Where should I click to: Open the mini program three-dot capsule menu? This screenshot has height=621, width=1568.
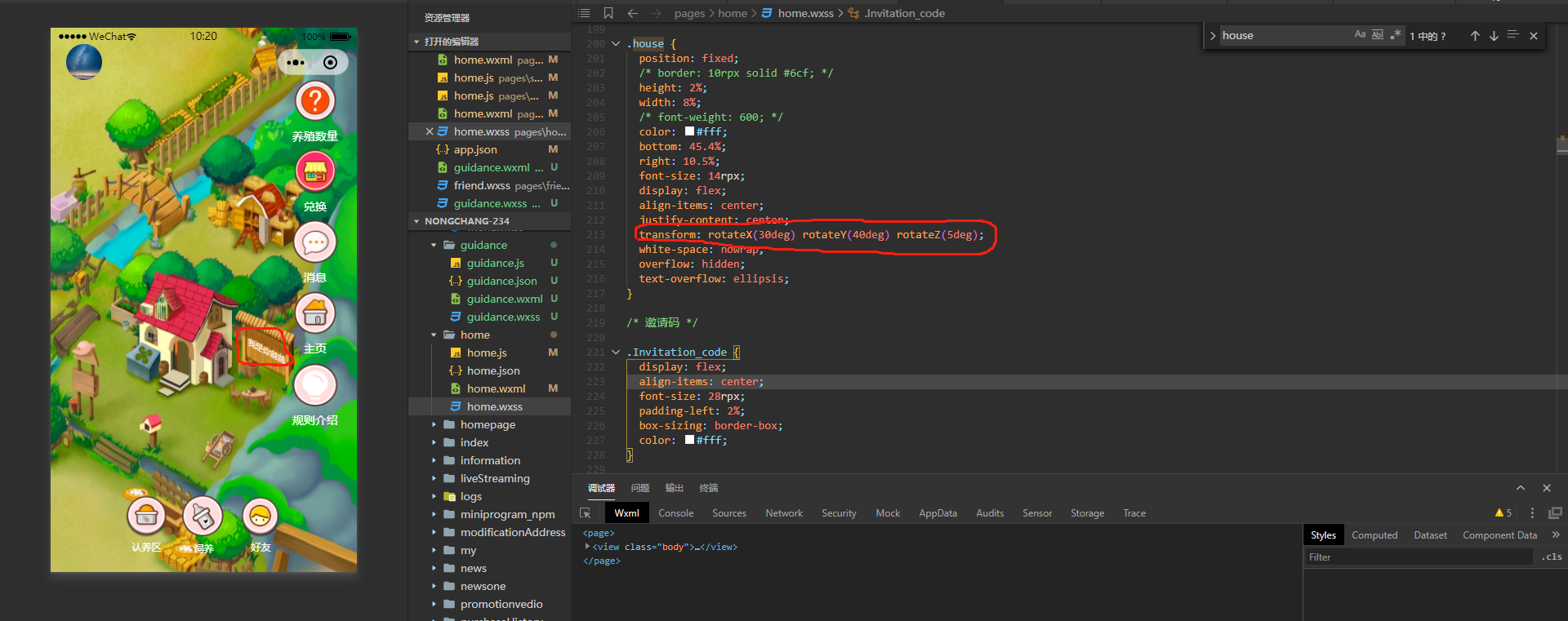point(296,62)
